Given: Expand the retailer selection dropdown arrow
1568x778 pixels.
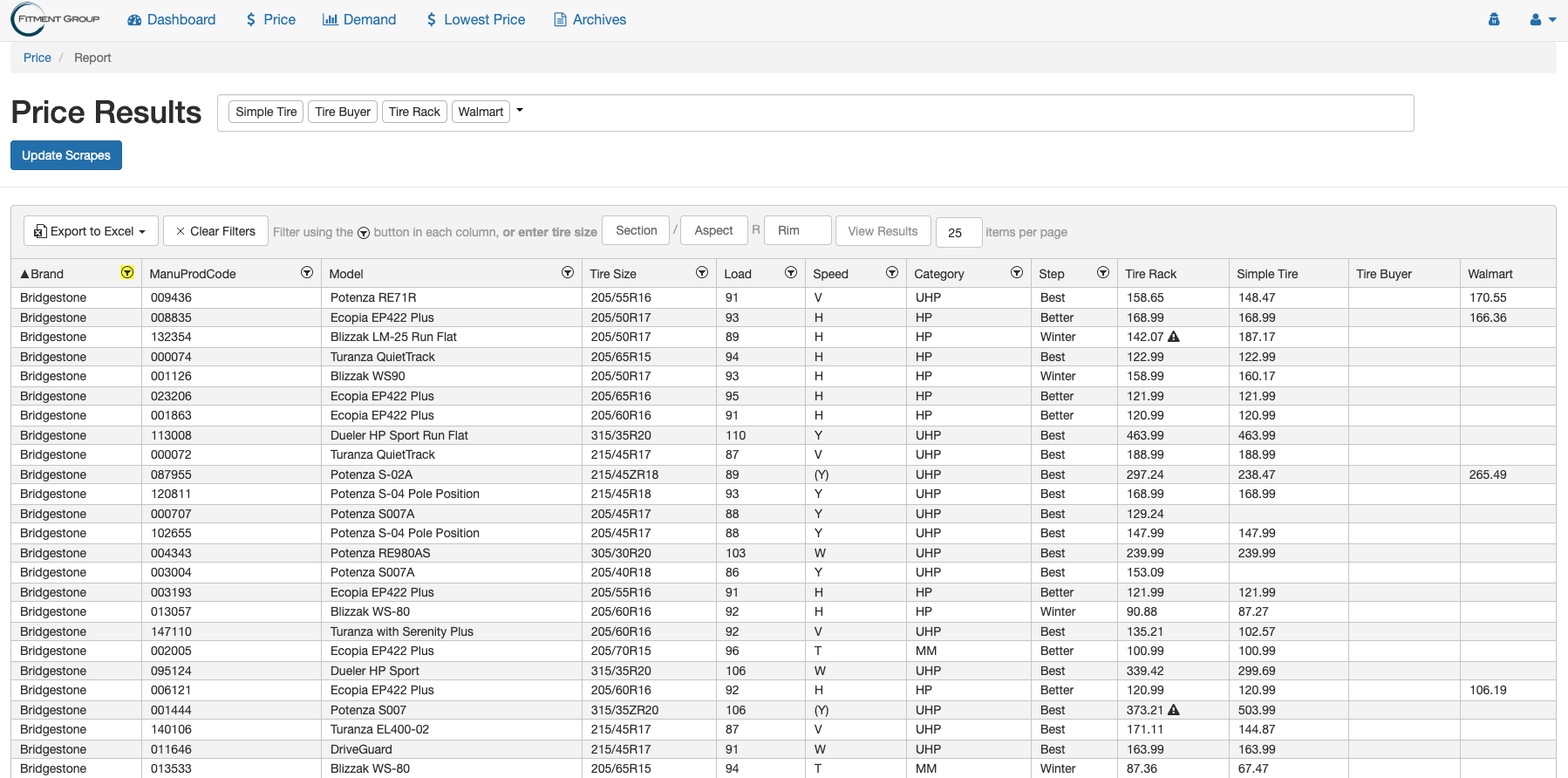Looking at the screenshot, I should [x=520, y=111].
